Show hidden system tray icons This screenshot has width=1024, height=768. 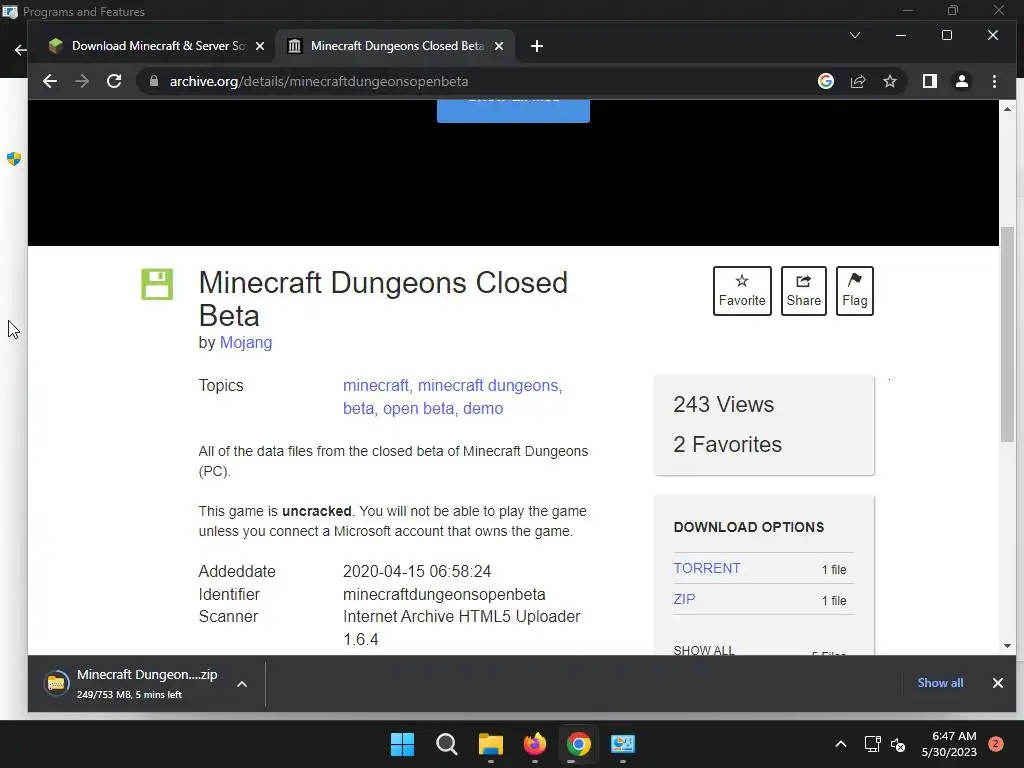tap(840, 744)
